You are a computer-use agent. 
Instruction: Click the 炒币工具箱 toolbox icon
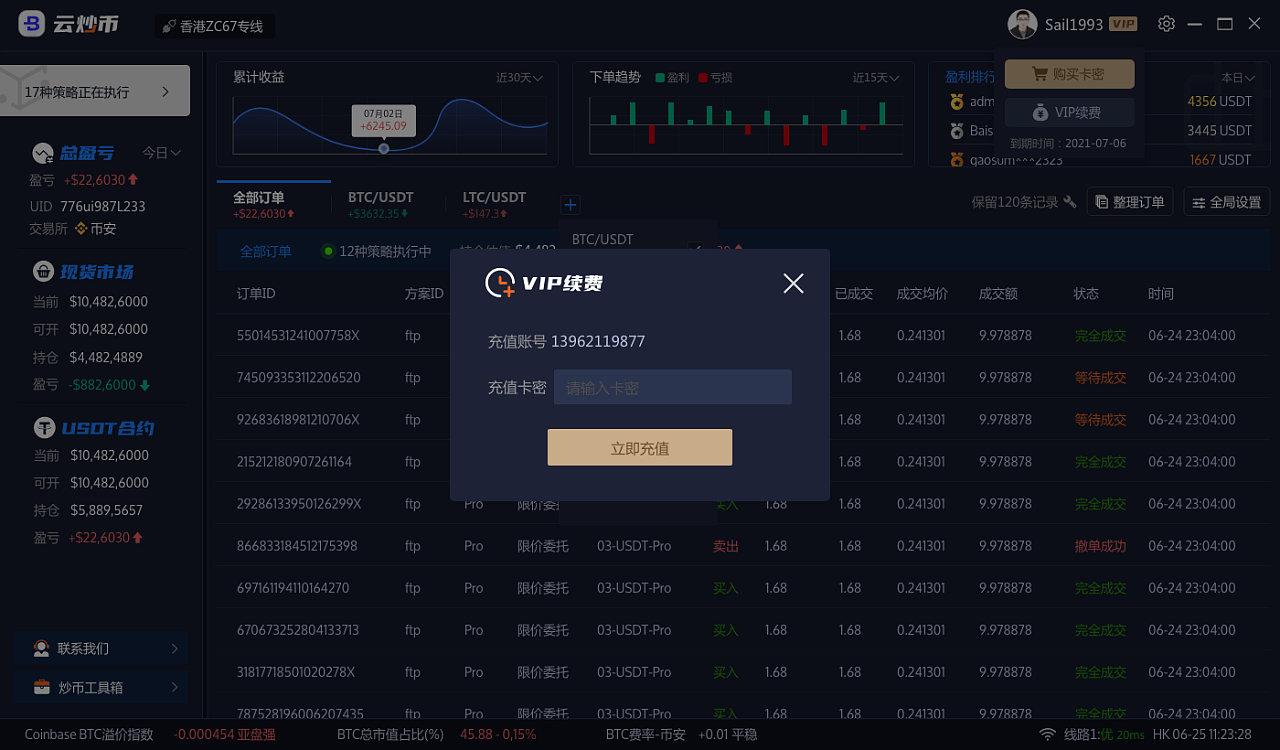point(42,688)
